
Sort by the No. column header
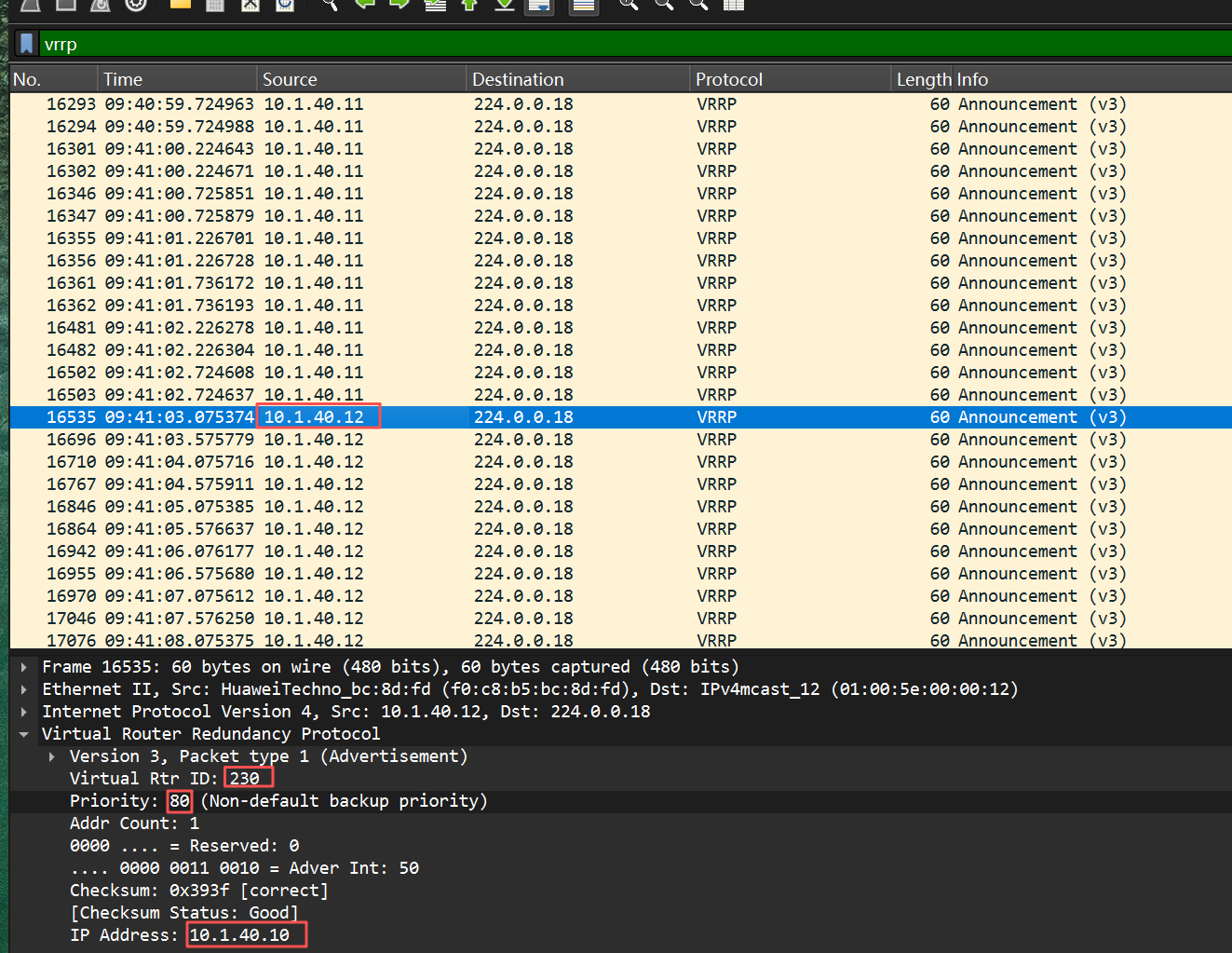pyautogui.click(x=54, y=80)
